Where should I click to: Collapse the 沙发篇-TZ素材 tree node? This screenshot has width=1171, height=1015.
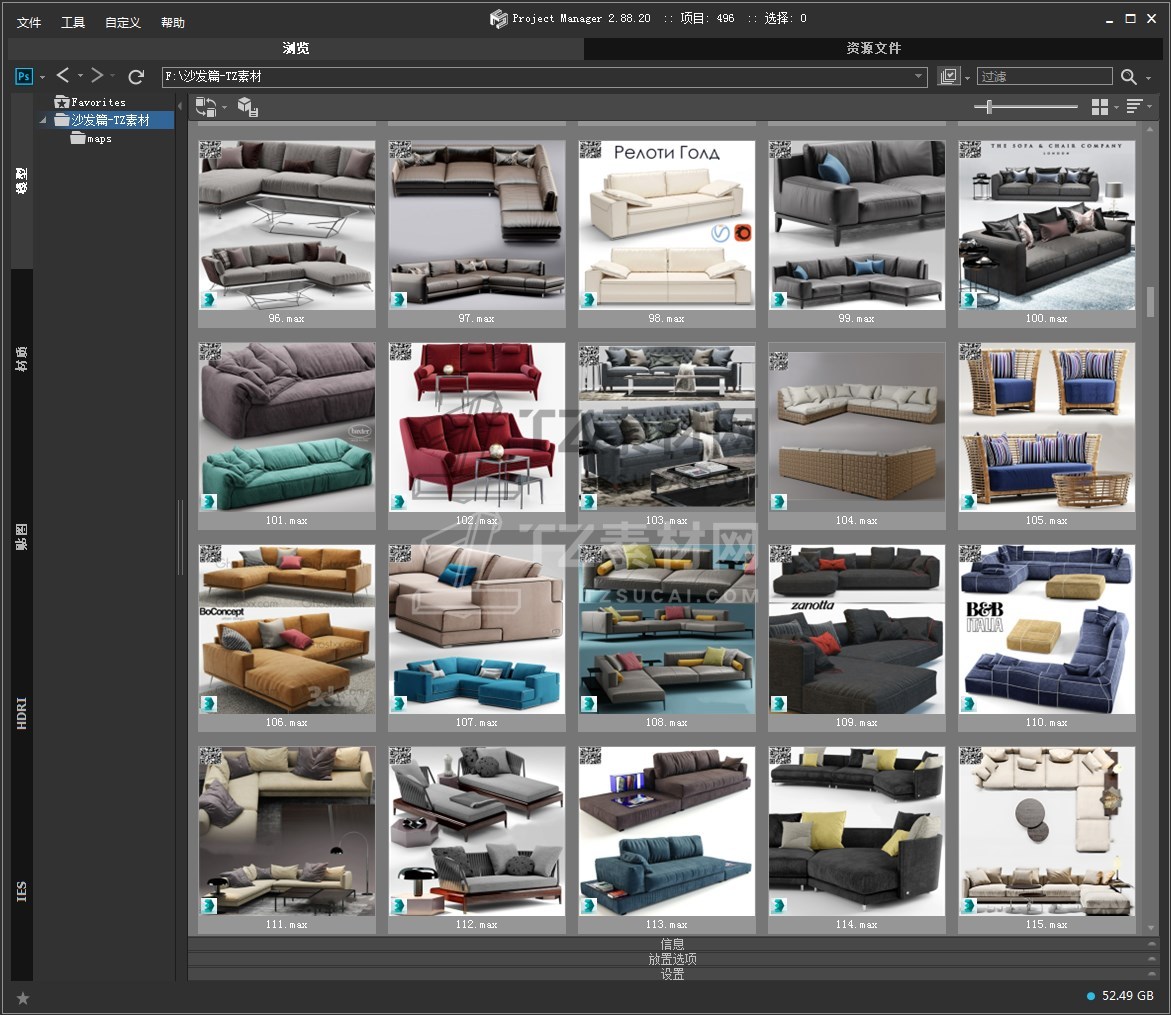[x=43, y=121]
